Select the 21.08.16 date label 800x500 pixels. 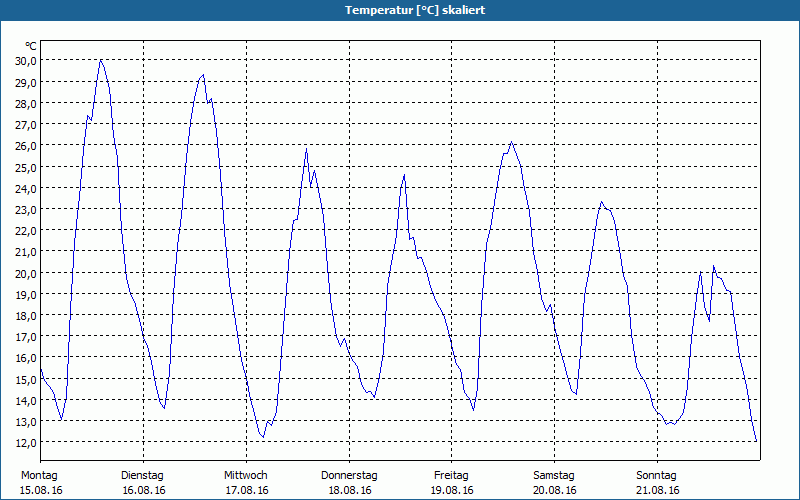click(x=658, y=490)
